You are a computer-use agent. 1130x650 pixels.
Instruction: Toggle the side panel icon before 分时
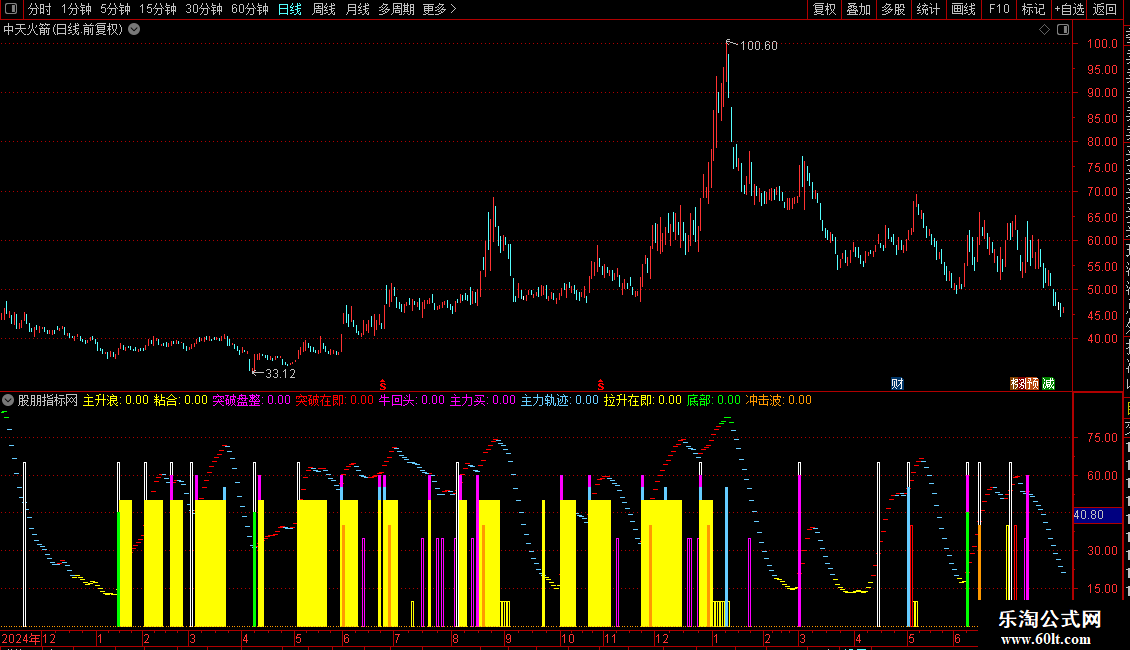click(x=11, y=9)
